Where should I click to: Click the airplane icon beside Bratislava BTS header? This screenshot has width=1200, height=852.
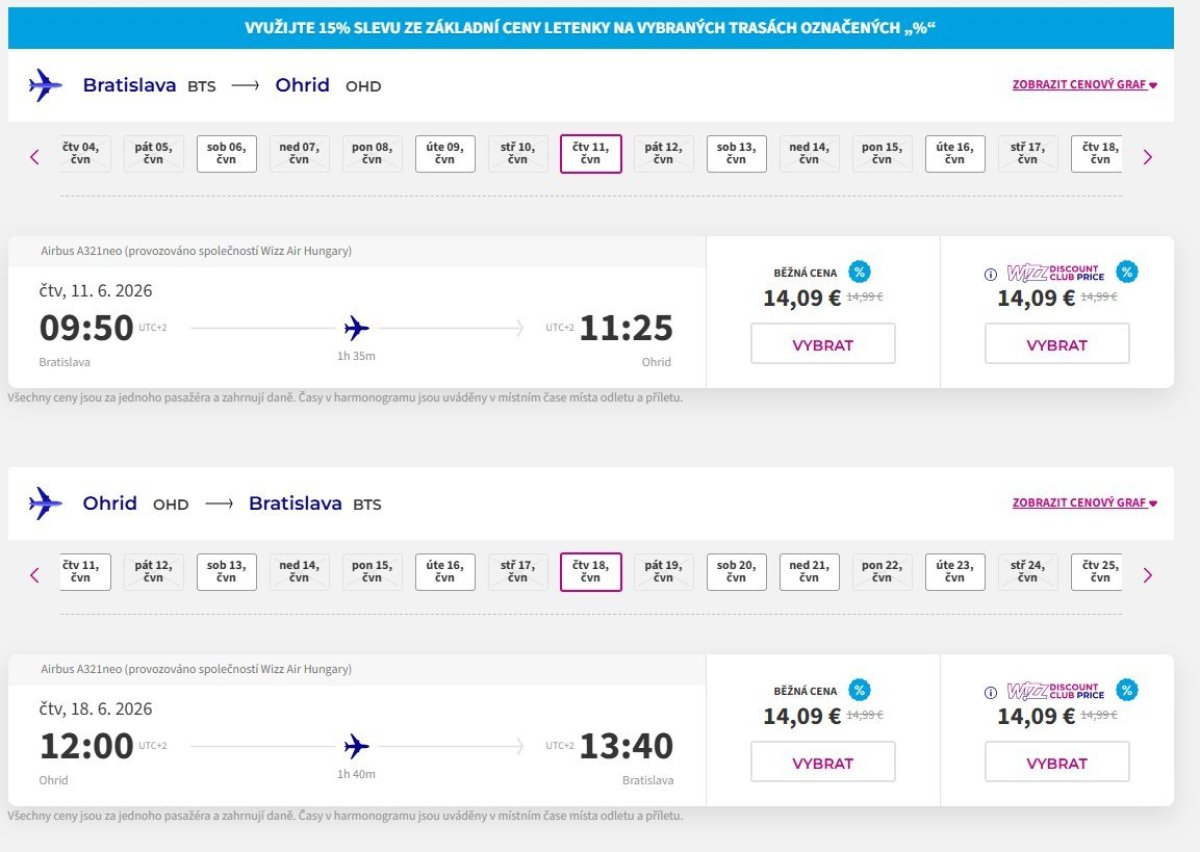tap(45, 85)
